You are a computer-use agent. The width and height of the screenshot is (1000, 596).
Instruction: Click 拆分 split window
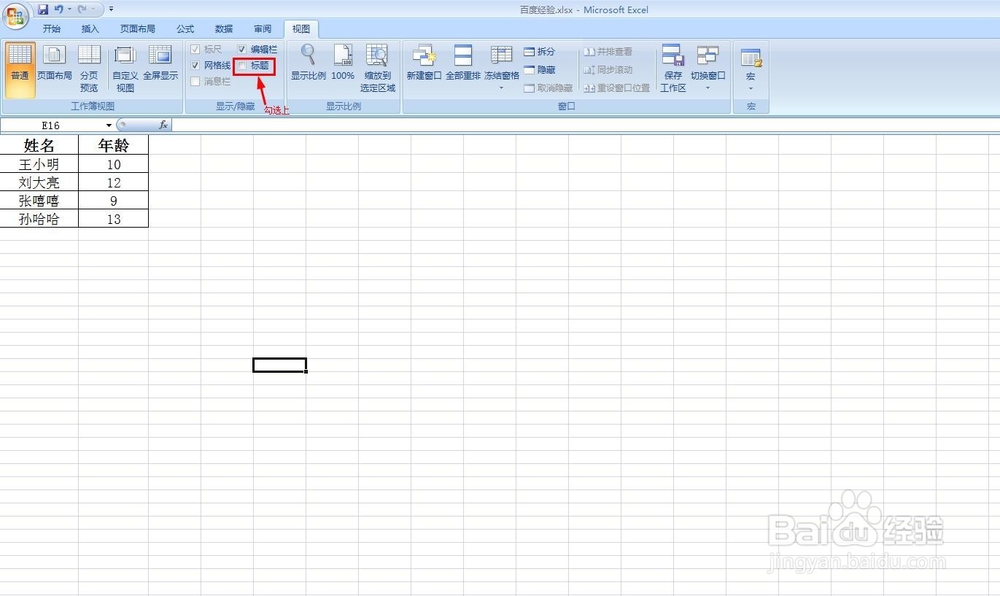[x=540, y=52]
